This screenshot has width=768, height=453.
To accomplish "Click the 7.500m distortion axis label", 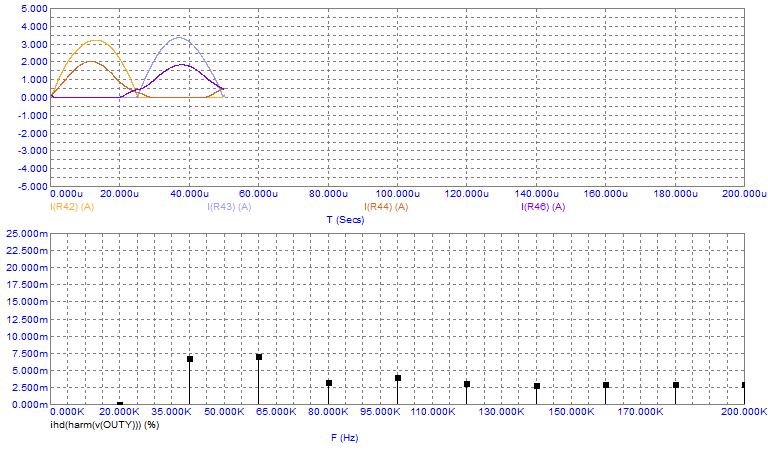I will [29, 354].
